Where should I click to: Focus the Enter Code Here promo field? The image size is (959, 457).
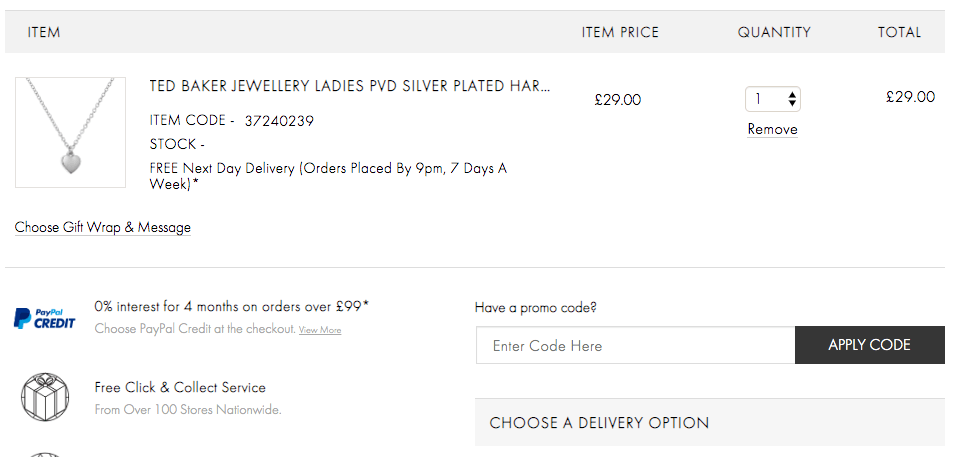tap(635, 345)
